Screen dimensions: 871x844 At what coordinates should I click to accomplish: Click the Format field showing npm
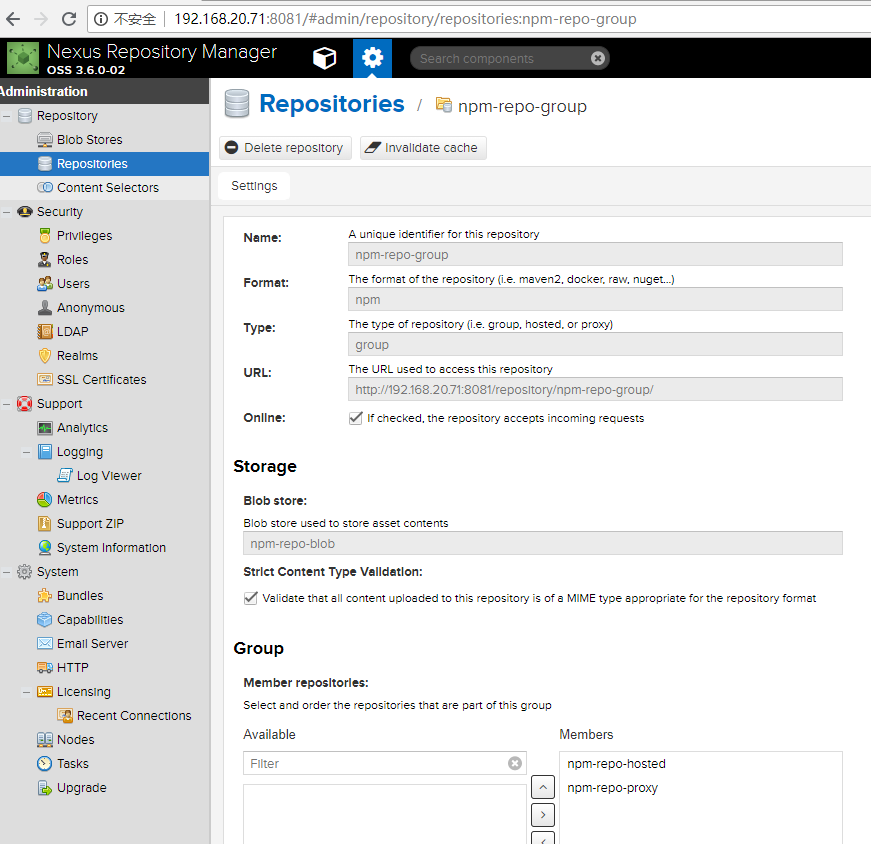pos(595,299)
